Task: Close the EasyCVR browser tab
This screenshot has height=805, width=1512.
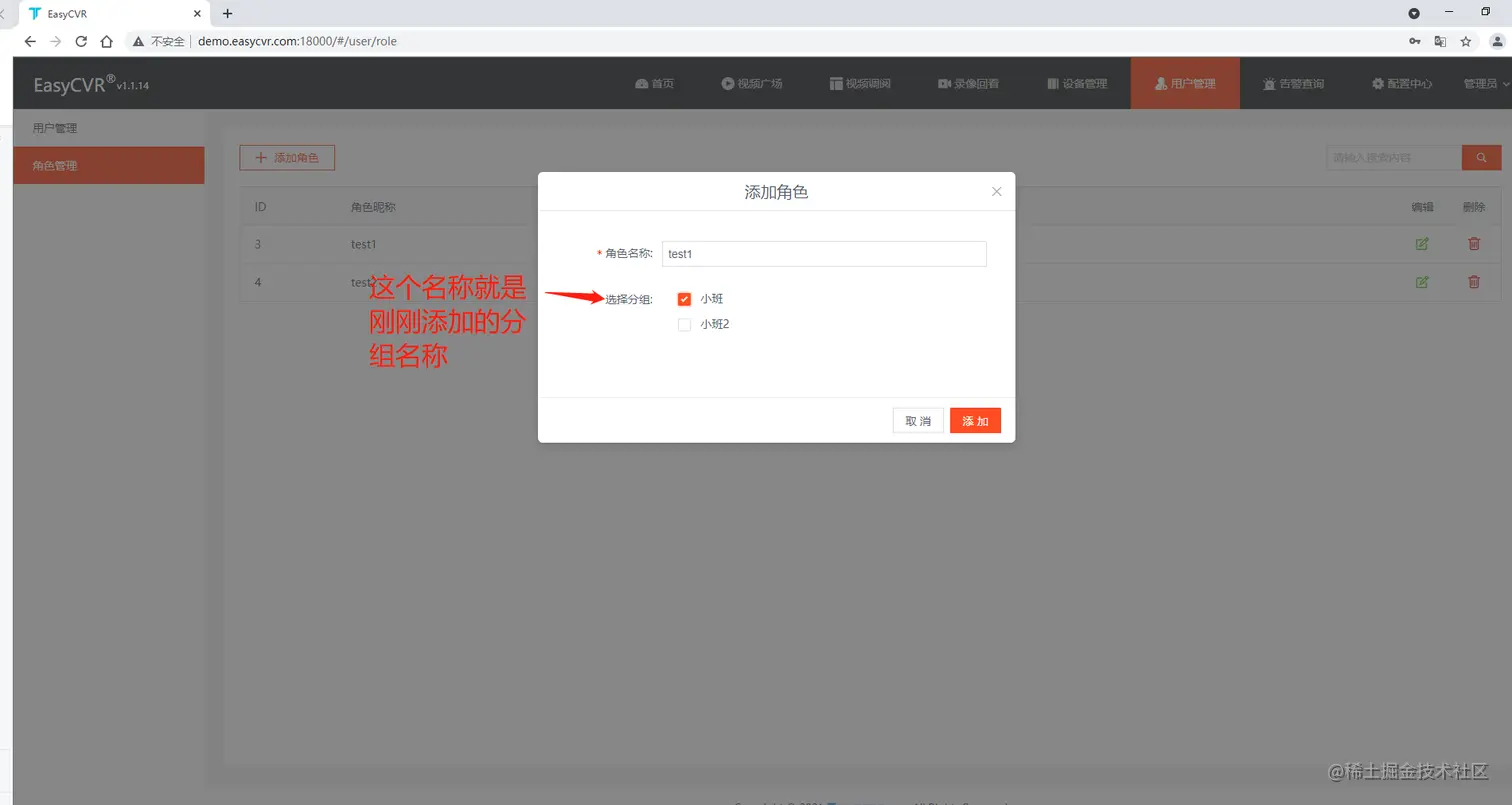Action: click(x=198, y=14)
